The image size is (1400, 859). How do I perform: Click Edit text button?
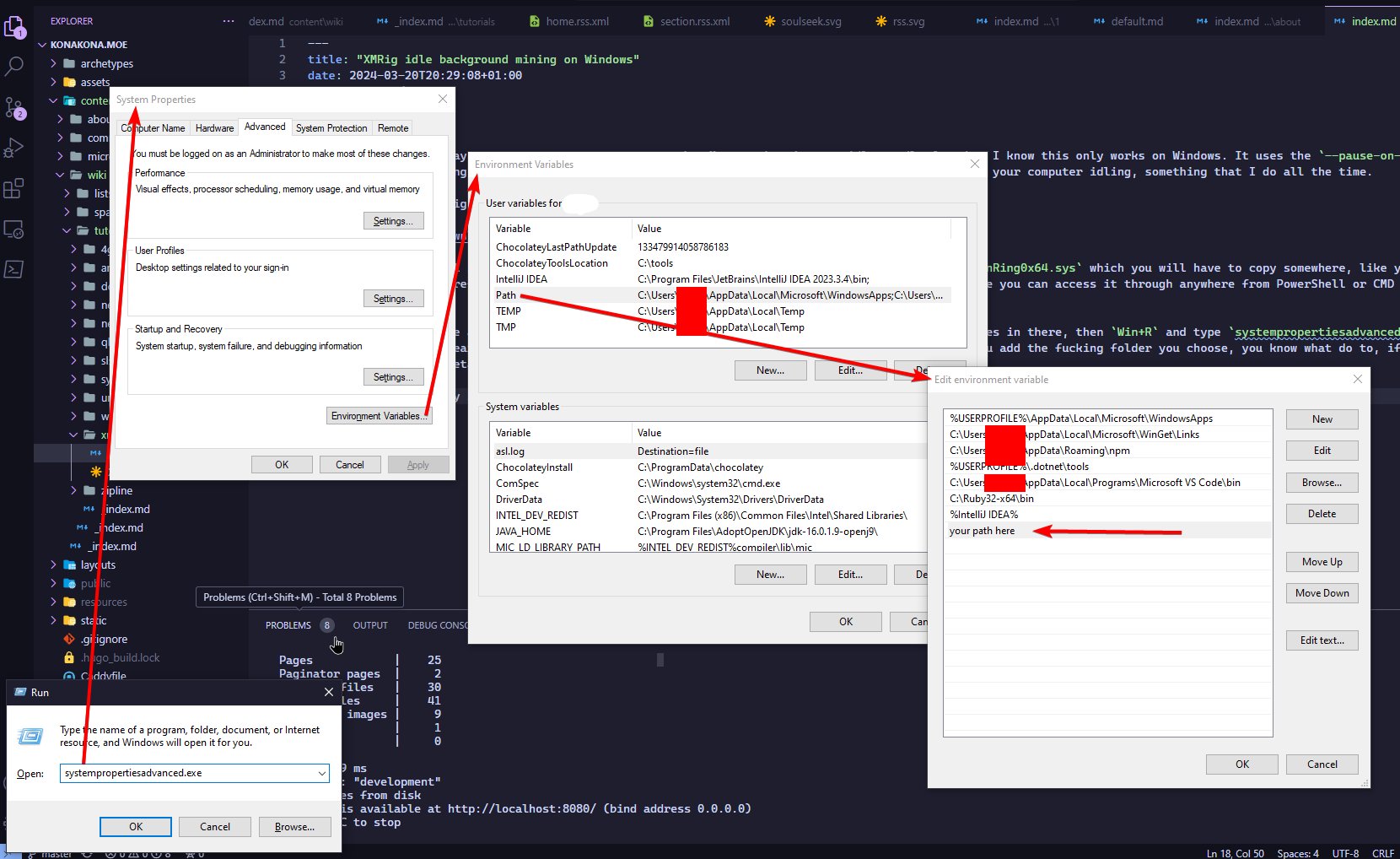coord(1322,640)
